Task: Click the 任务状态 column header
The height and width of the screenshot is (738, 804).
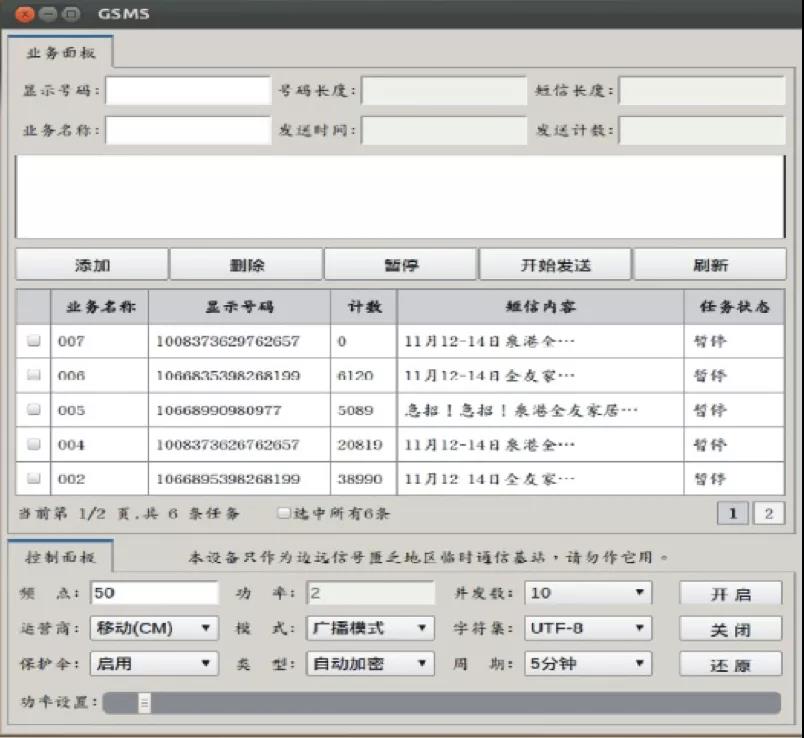Action: coord(734,307)
